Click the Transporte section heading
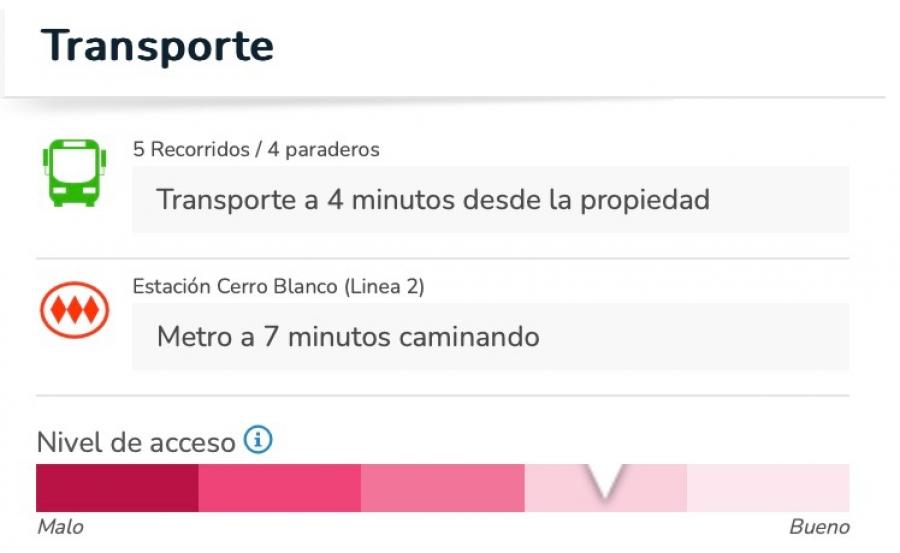900x553 pixels. pyautogui.click(x=157, y=45)
